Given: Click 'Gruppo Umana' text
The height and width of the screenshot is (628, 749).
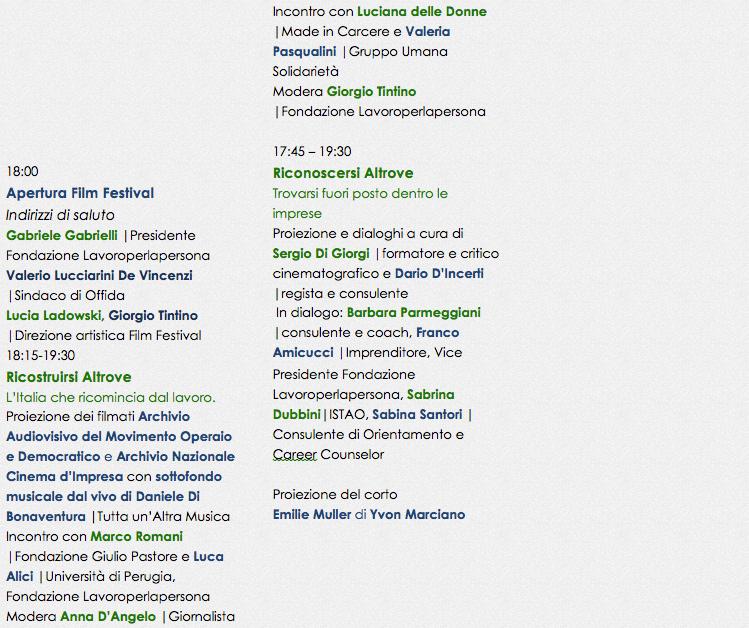Looking at the screenshot, I should click(398, 52).
